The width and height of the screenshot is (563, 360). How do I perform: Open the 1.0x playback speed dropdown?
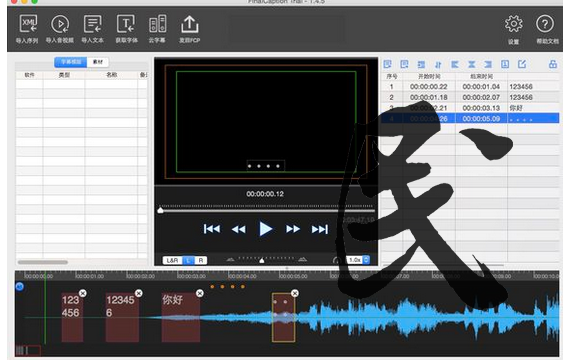pyautogui.click(x=358, y=260)
